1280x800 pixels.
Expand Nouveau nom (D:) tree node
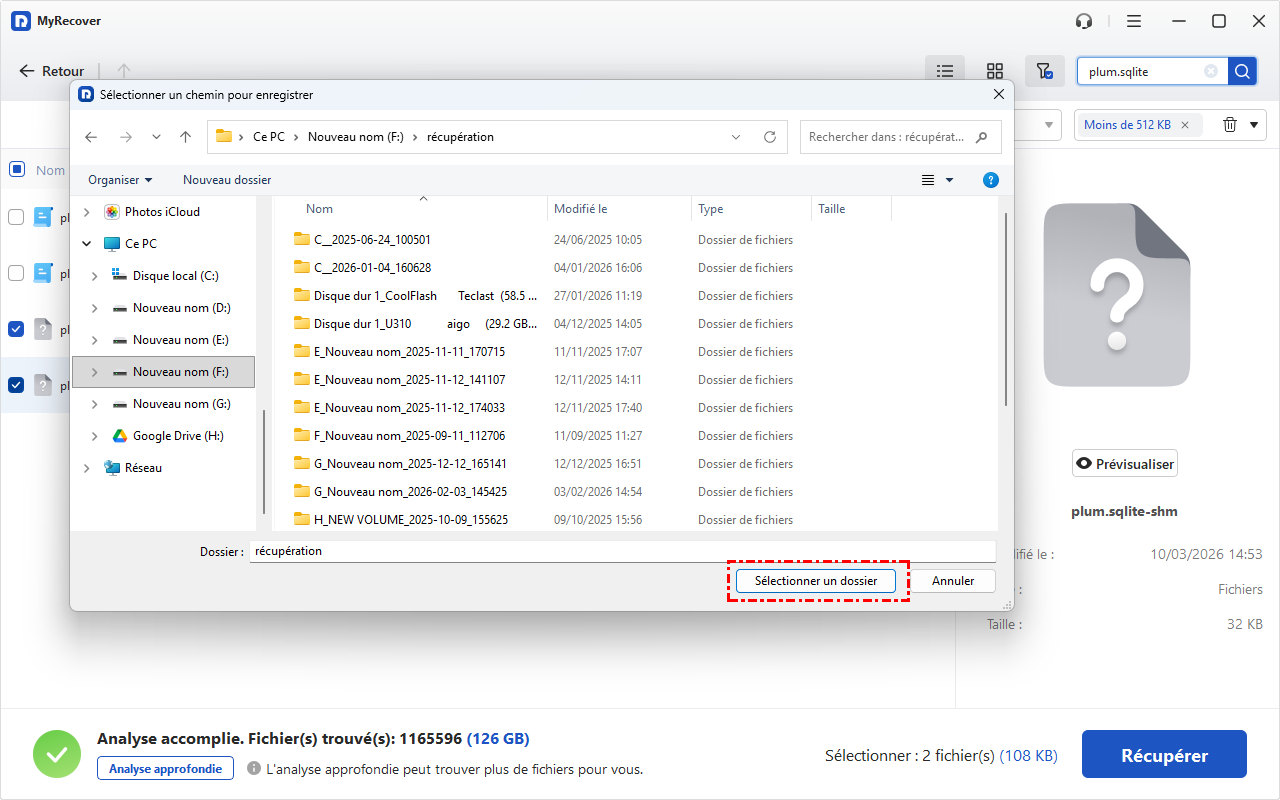tap(95, 308)
